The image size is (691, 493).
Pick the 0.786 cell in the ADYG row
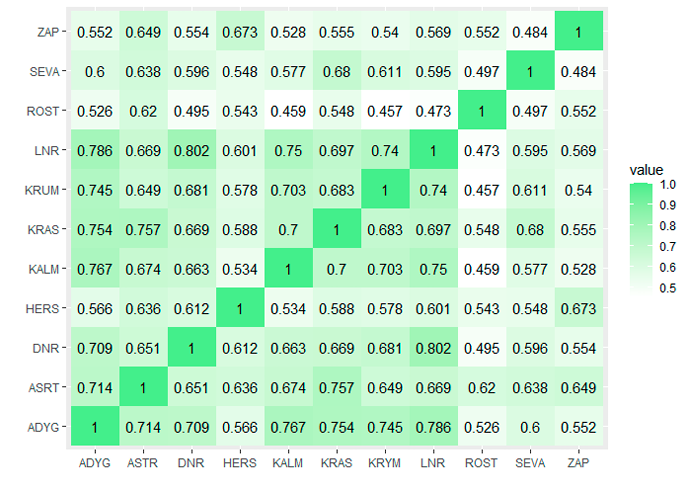tap(433, 427)
